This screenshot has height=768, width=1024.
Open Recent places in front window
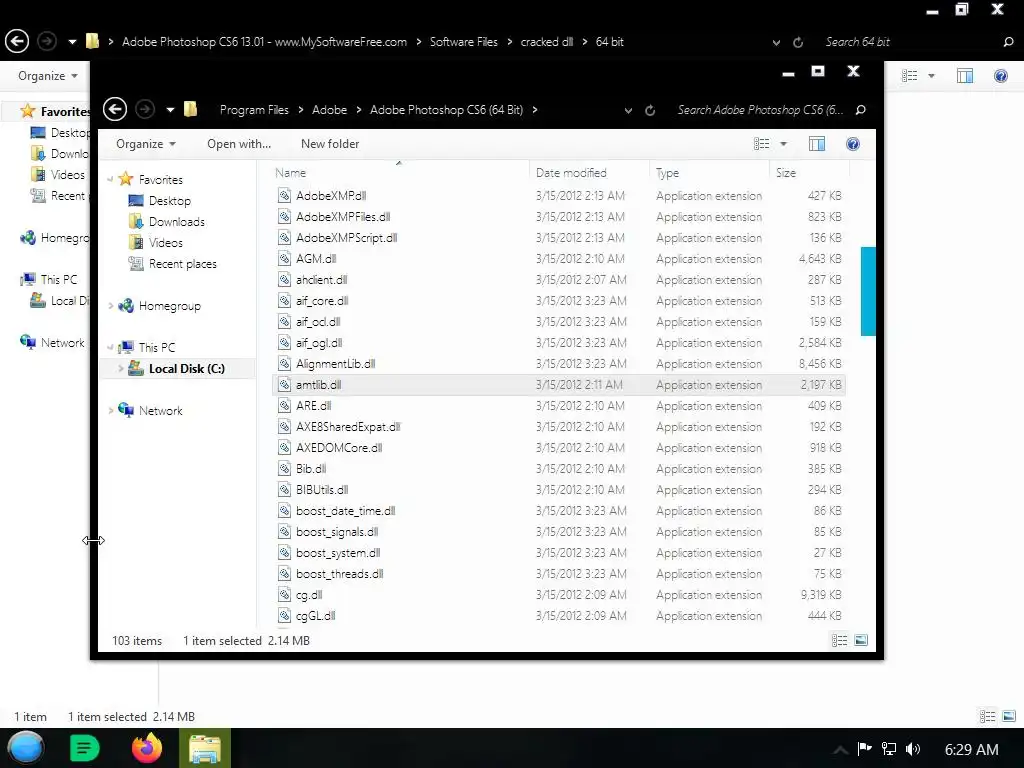tap(183, 264)
